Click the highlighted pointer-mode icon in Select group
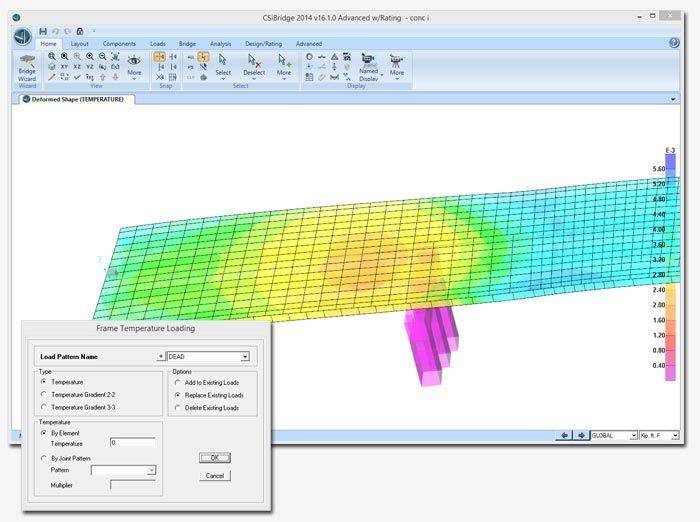Image resolution: width=700 pixels, height=522 pixels. pos(204,56)
